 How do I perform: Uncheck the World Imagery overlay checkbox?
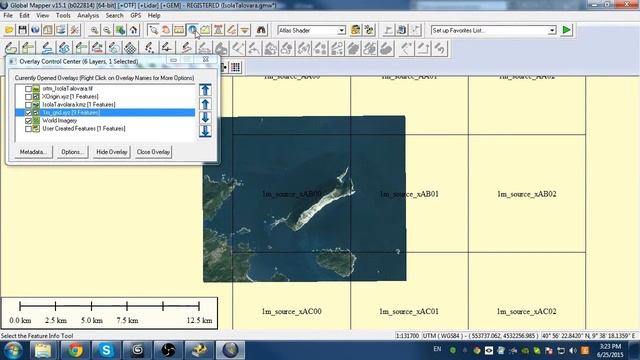[x=28, y=121]
